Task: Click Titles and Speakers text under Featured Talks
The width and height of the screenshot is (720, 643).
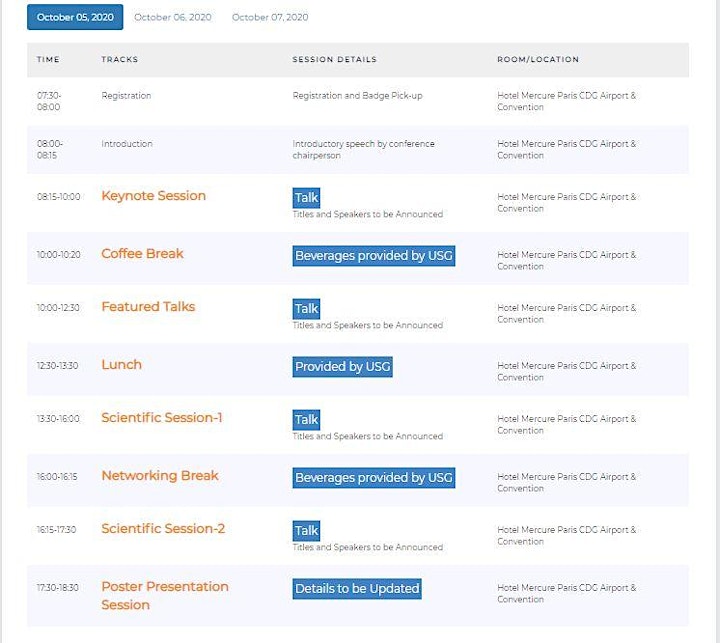Action: click(368, 325)
